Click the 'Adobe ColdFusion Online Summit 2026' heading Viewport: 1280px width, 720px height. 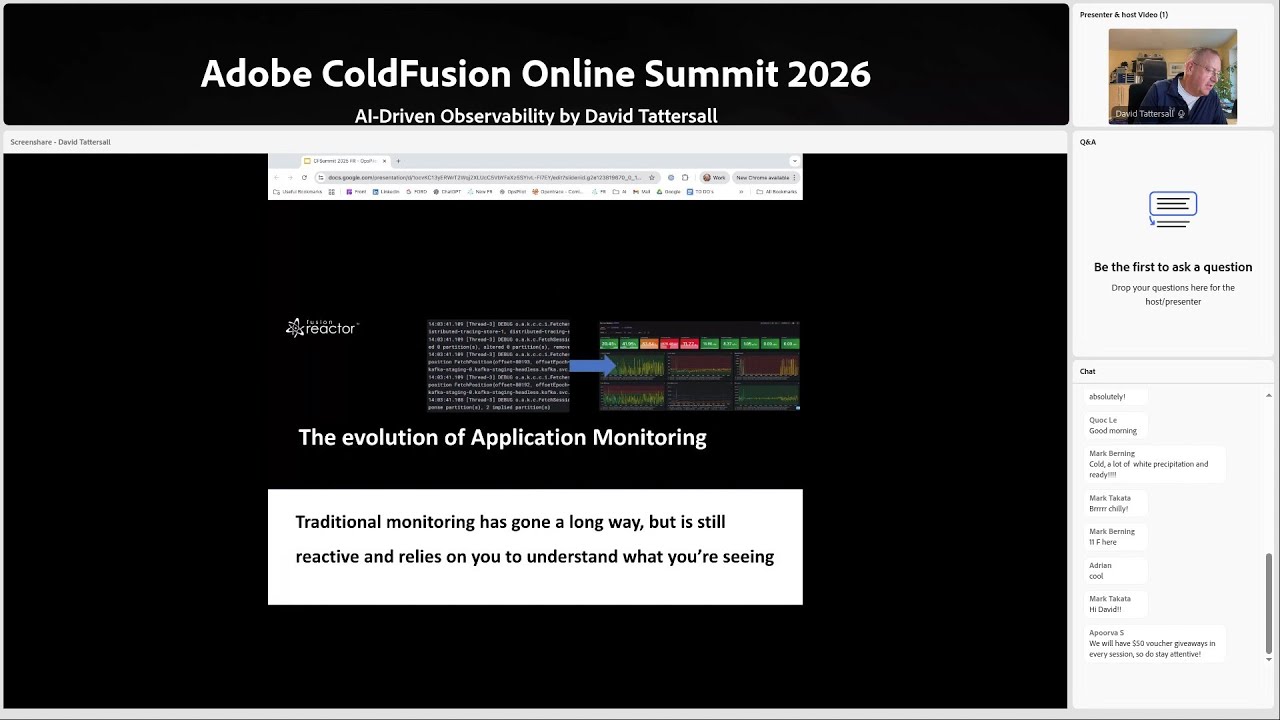pyautogui.click(x=536, y=73)
